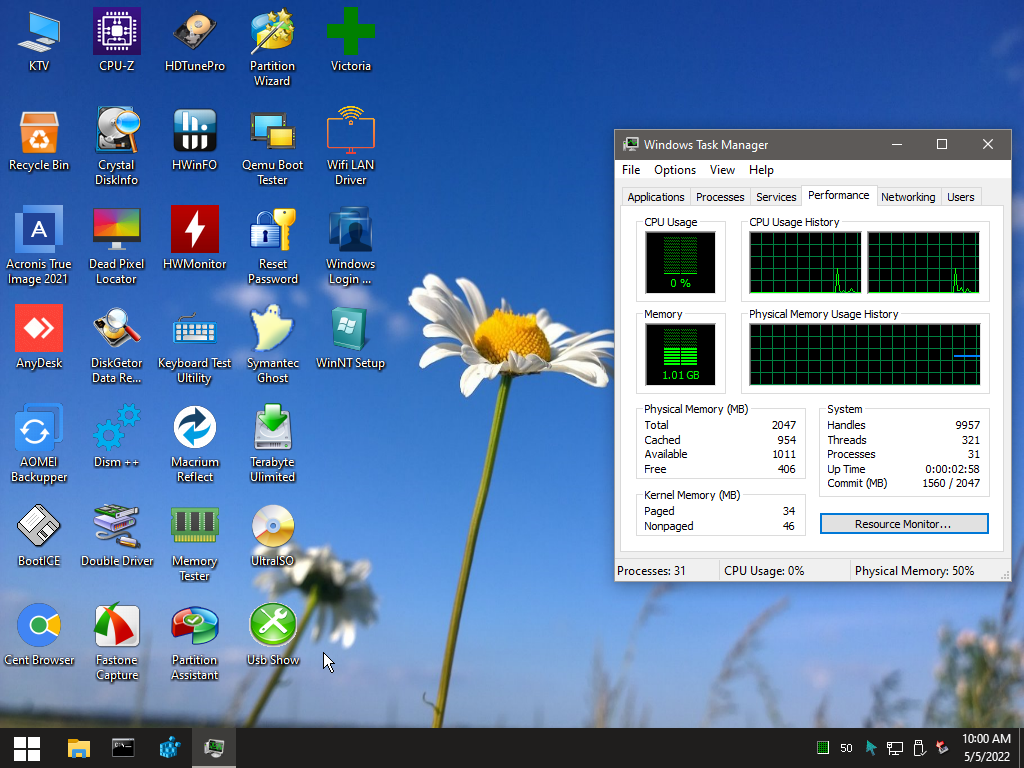Screen dimensions: 1024x768
Task: Click the Resource Monitor button
Action: (903, 524)
